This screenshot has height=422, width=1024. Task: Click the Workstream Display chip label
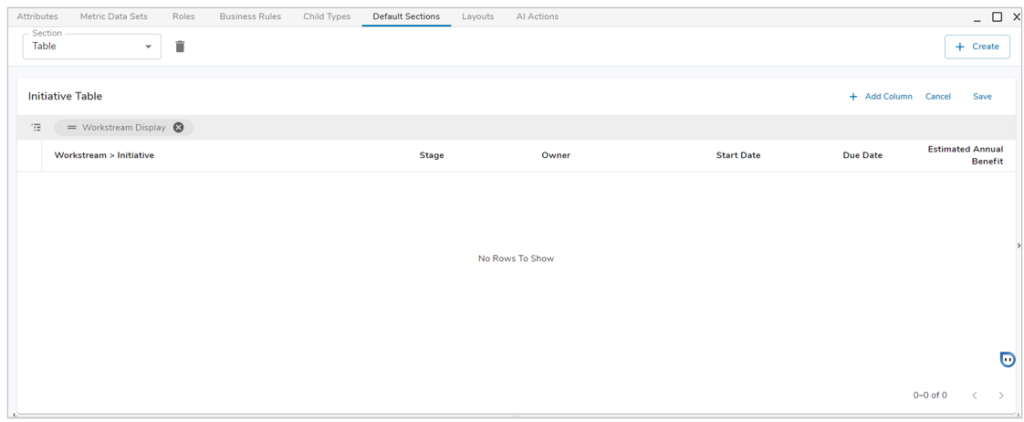pyautogui.click(x=124, y=127)
